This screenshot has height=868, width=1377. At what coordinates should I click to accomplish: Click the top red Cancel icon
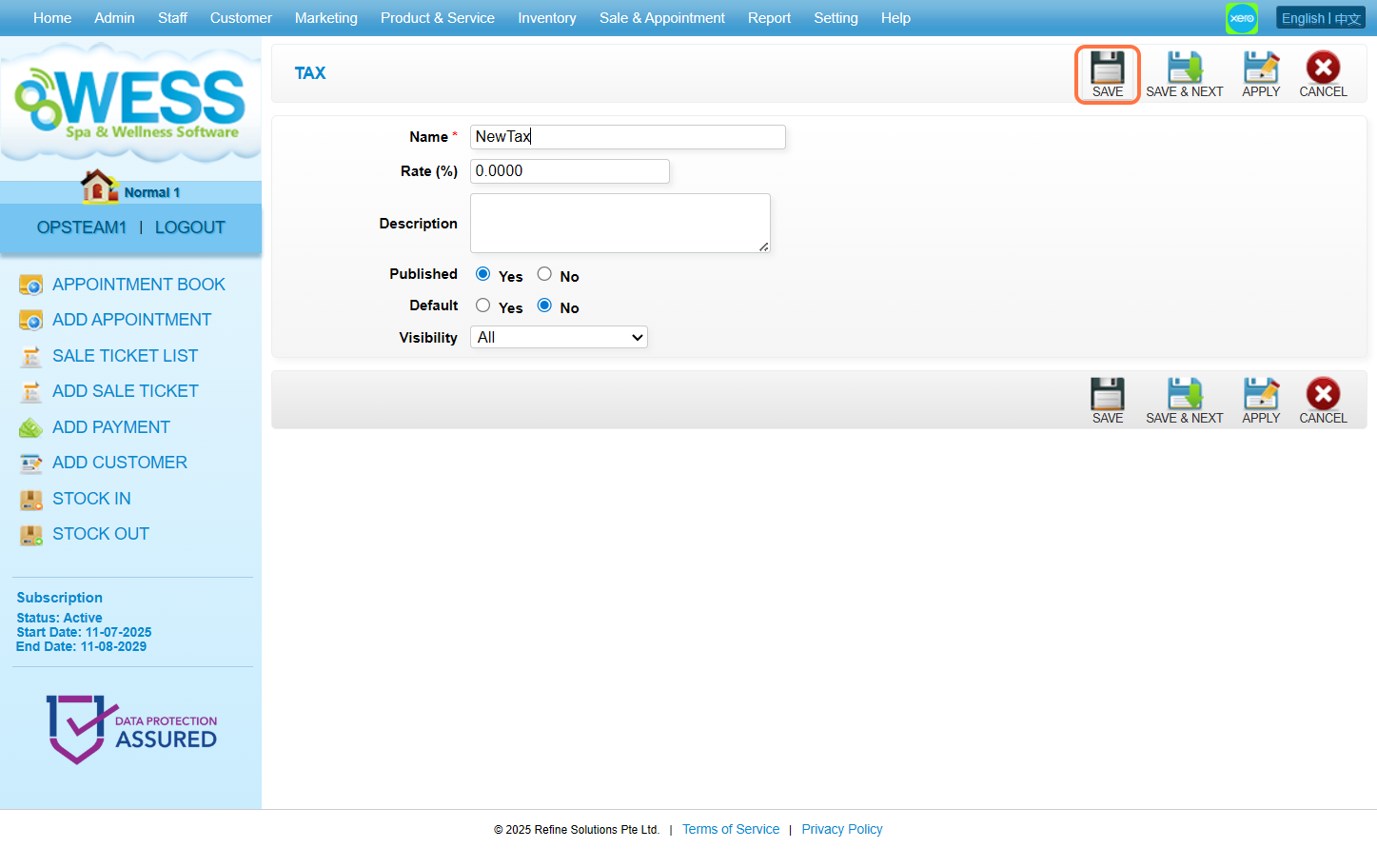click(1322, 68)
